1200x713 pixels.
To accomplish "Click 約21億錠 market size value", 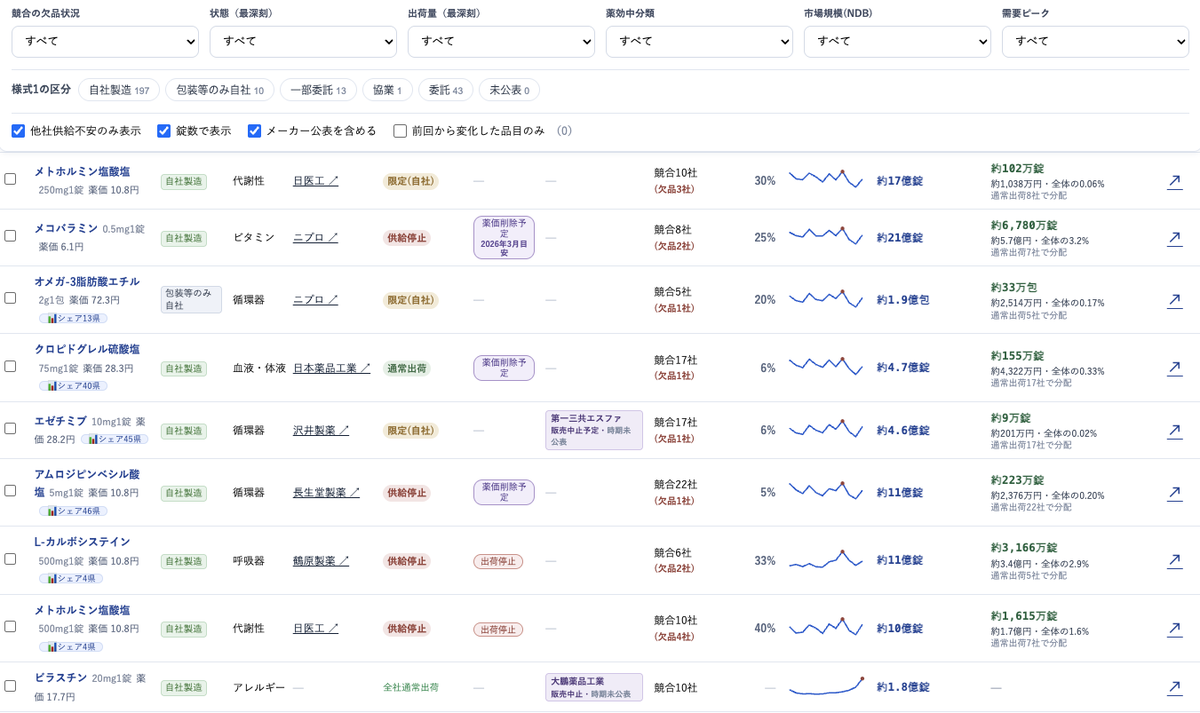I will point(900,238).
